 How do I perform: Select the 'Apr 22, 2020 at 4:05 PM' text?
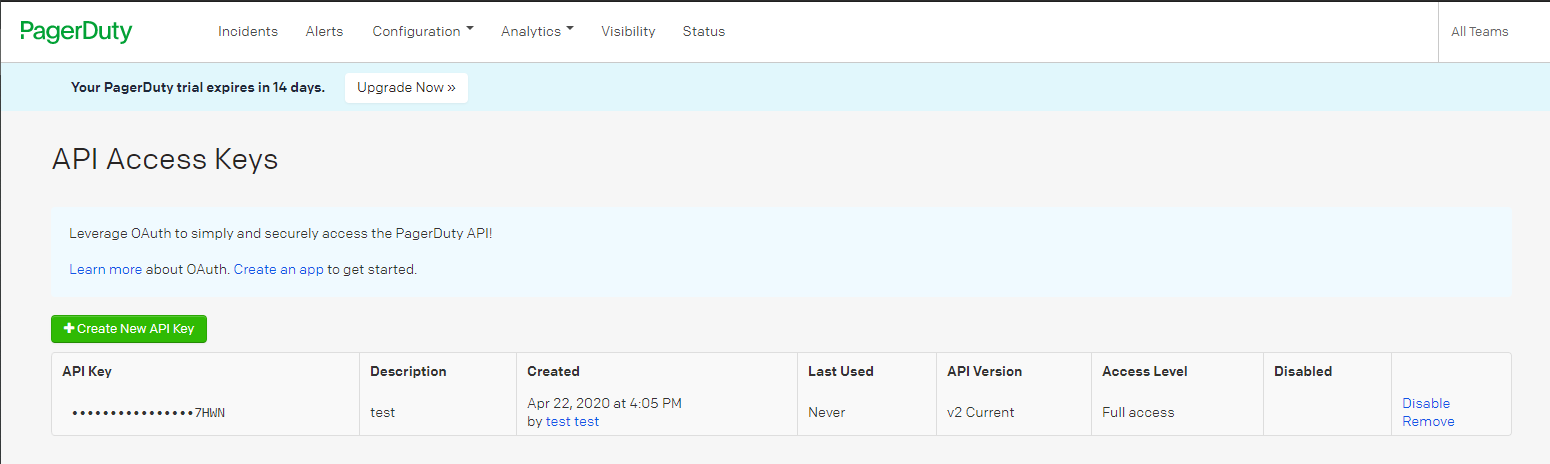[605, 403]
